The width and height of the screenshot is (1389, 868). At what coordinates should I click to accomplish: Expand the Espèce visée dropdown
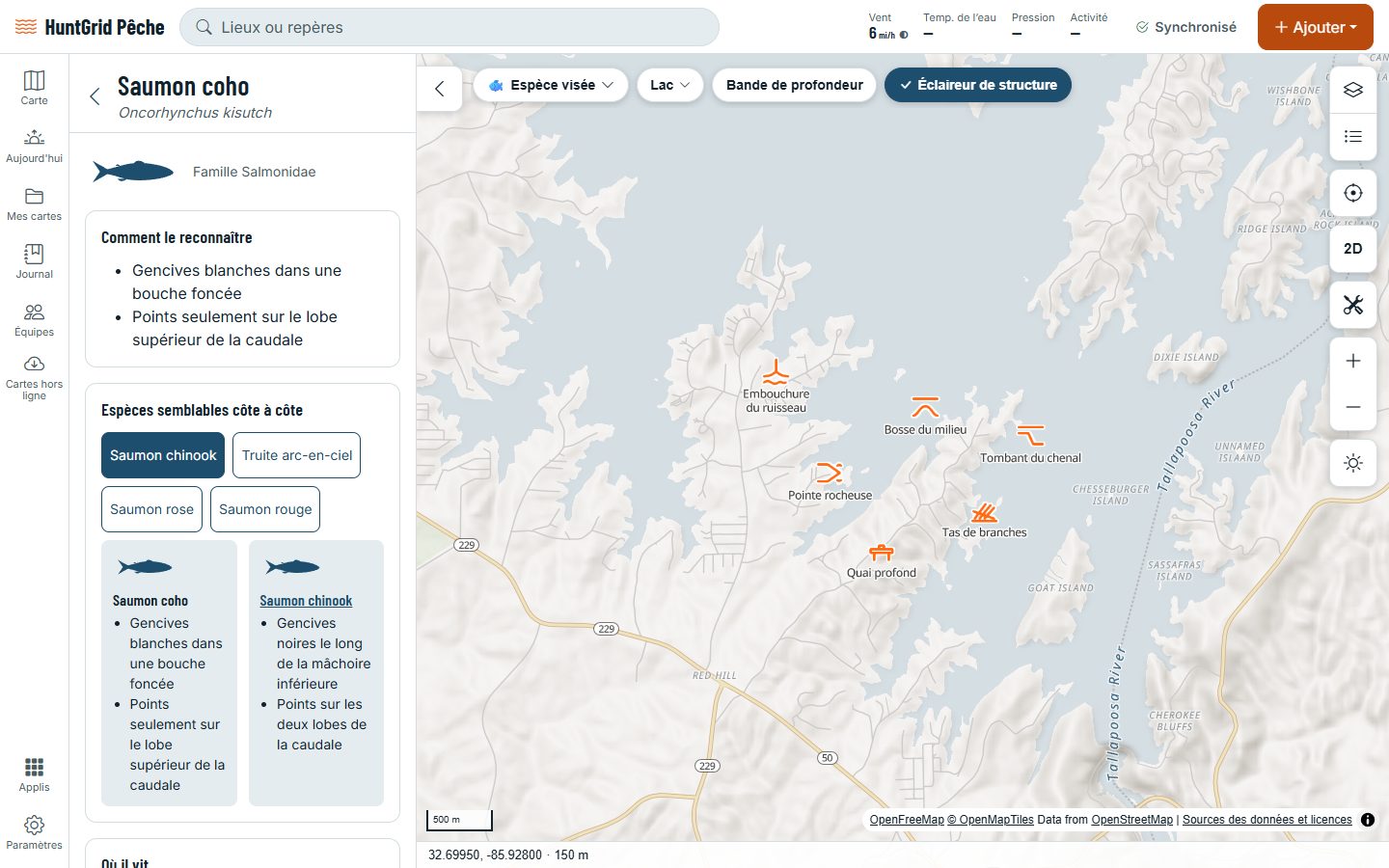(x=551, y=85)
